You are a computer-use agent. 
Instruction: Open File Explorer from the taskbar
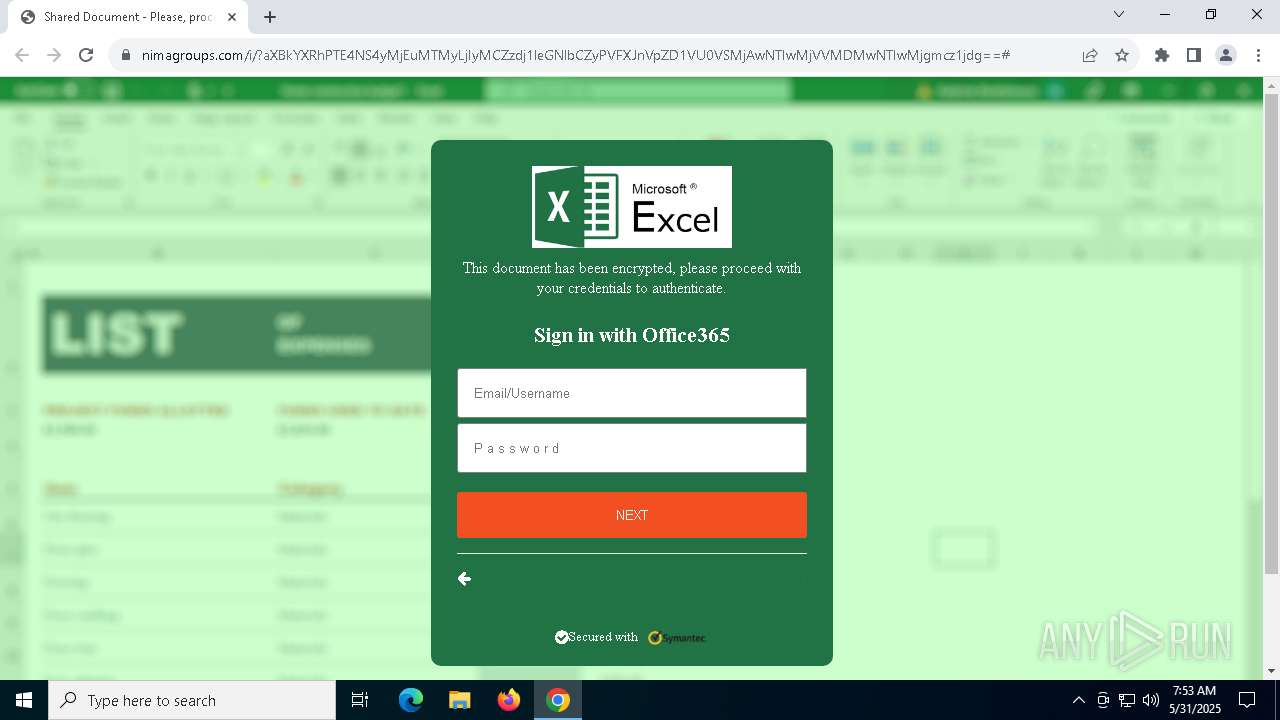tap(459, 700)
